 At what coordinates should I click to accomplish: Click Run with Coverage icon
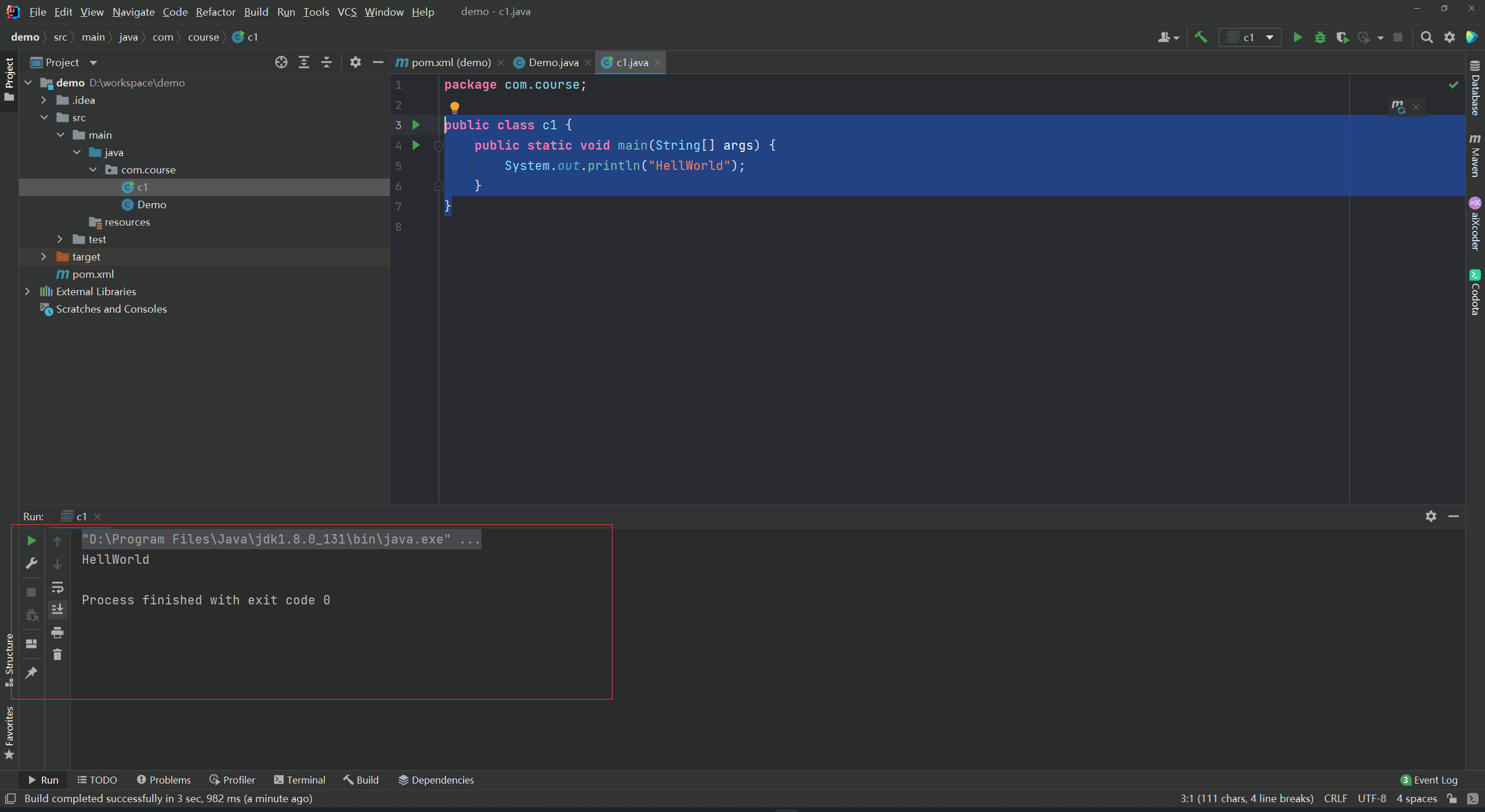(1342, 37)
